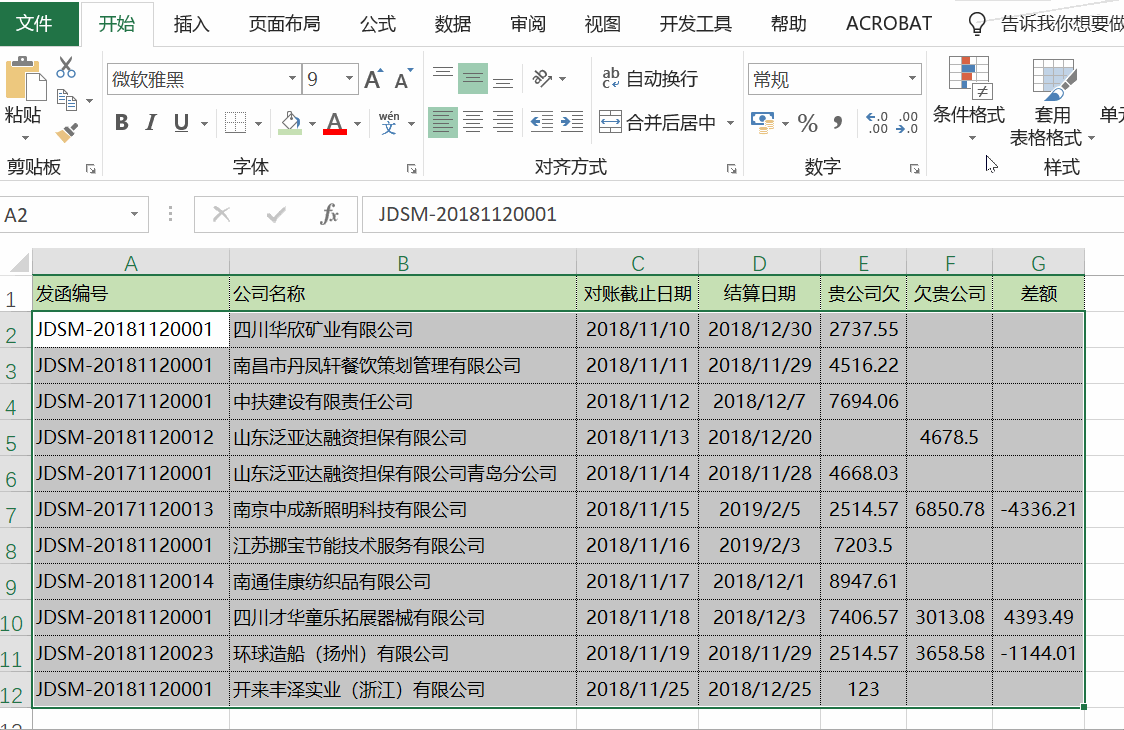The width and height of the screenshot is (1124, 730).
Task: Switch to the 插入 Insert tab
Action: point(191,24)
